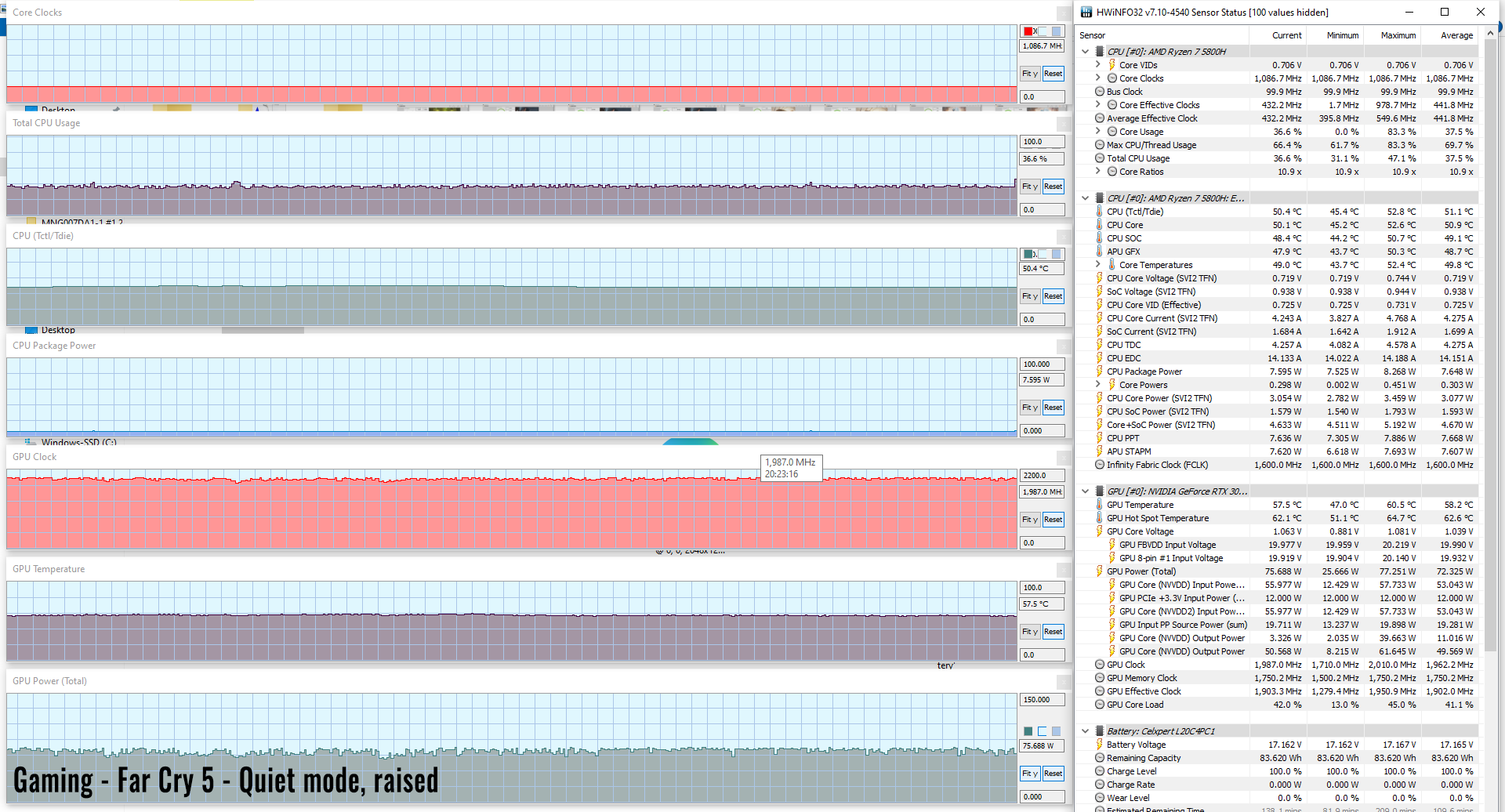
Task: Click the clock icon beside Bus Clock
Action: [x=1100, y=92]
